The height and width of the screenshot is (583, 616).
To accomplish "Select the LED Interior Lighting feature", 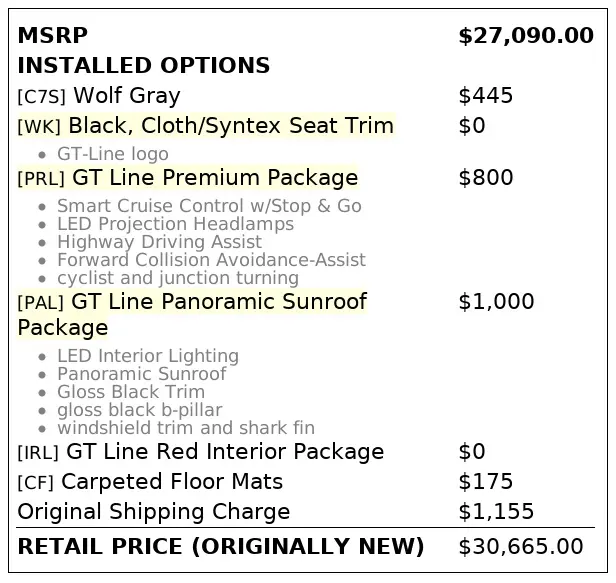I will coord(147,356).
